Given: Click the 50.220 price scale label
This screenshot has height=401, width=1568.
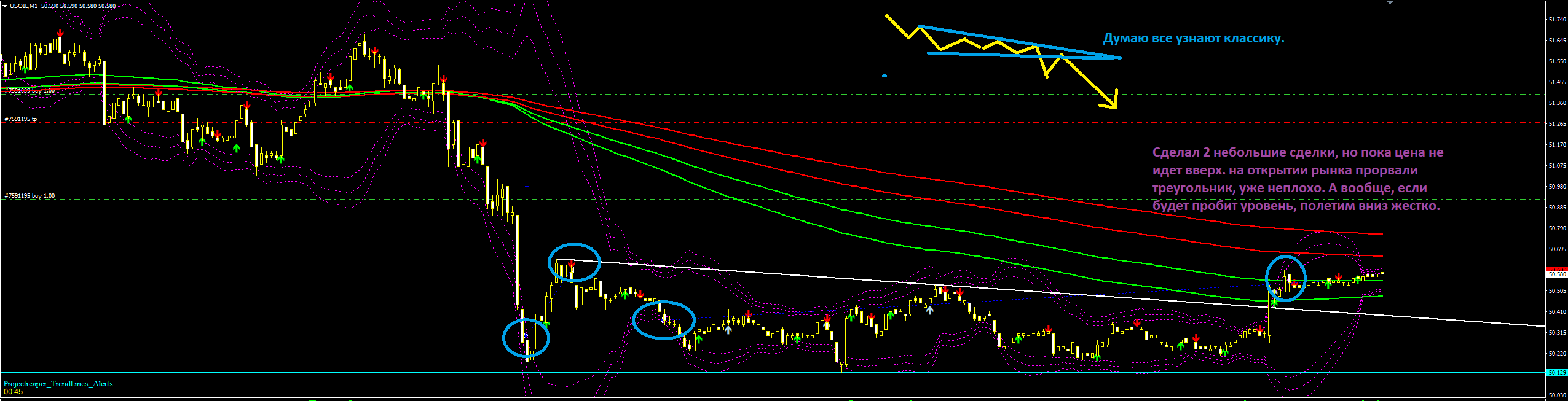Looking at the screenshot, I should point(1557,354).
